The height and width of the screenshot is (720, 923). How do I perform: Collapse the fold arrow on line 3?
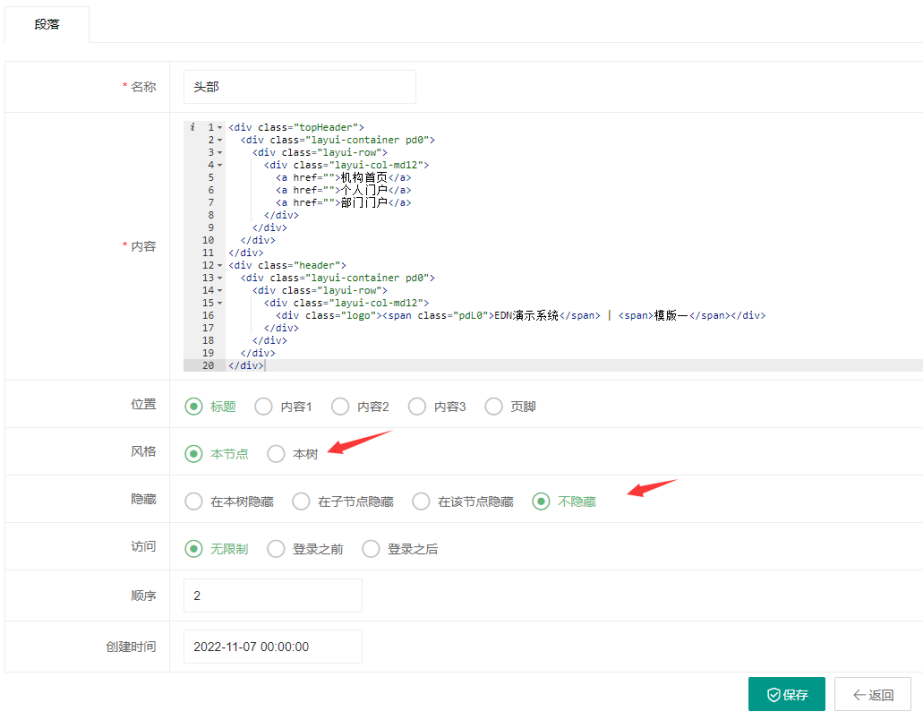coord(219,153)
